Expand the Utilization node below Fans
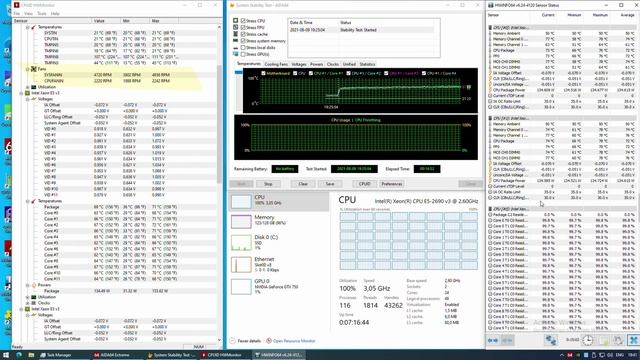Image resolution: width=640 pixels, height=360 pixels. tap(28, 87)
